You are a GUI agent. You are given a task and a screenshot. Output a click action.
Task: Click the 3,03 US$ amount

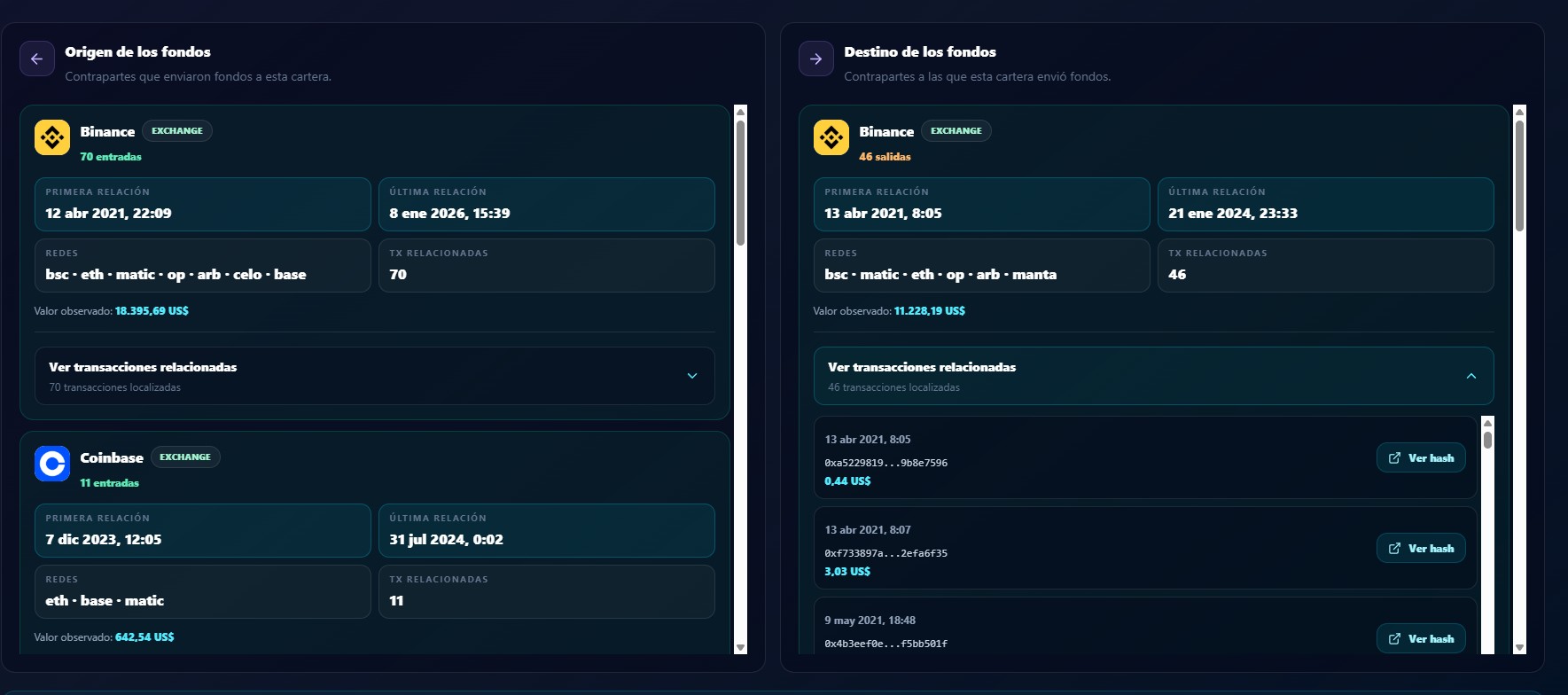(847, 572)
